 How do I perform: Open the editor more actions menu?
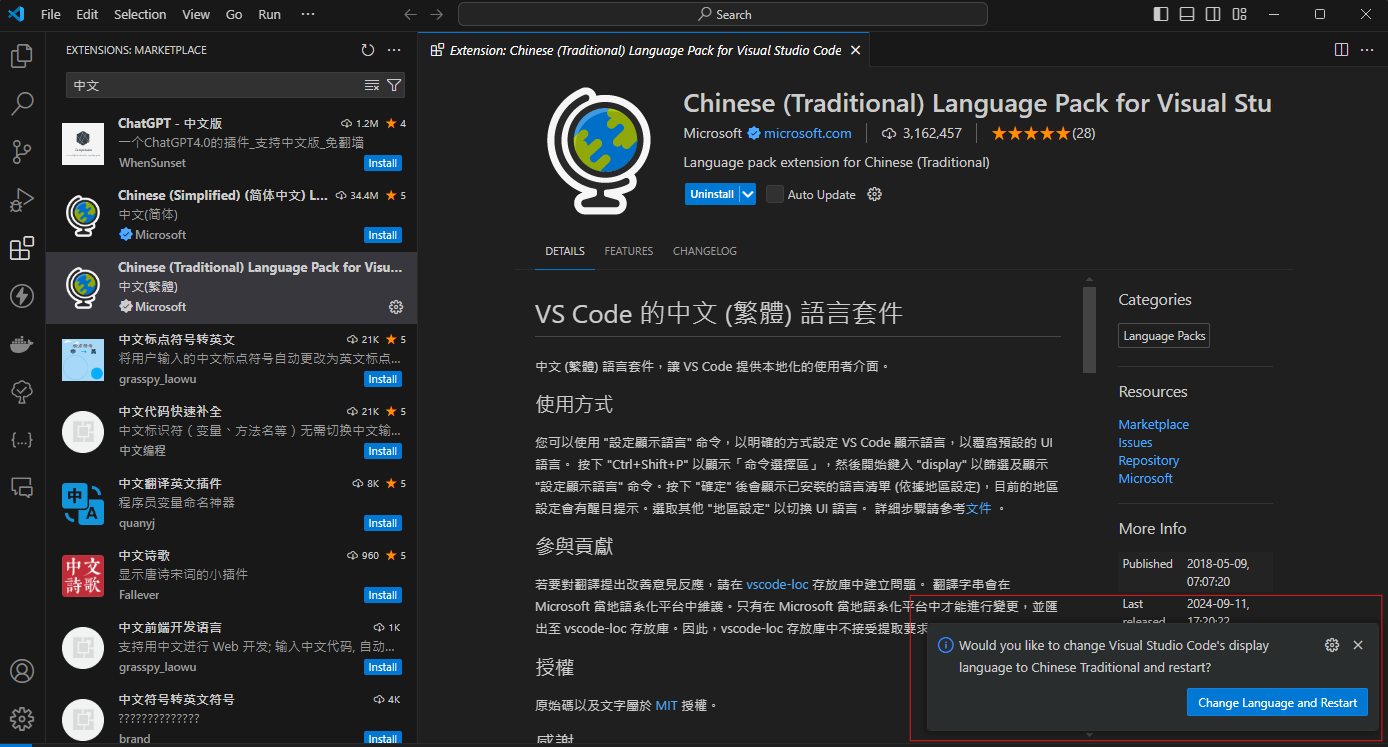[x=1368, y=50]
